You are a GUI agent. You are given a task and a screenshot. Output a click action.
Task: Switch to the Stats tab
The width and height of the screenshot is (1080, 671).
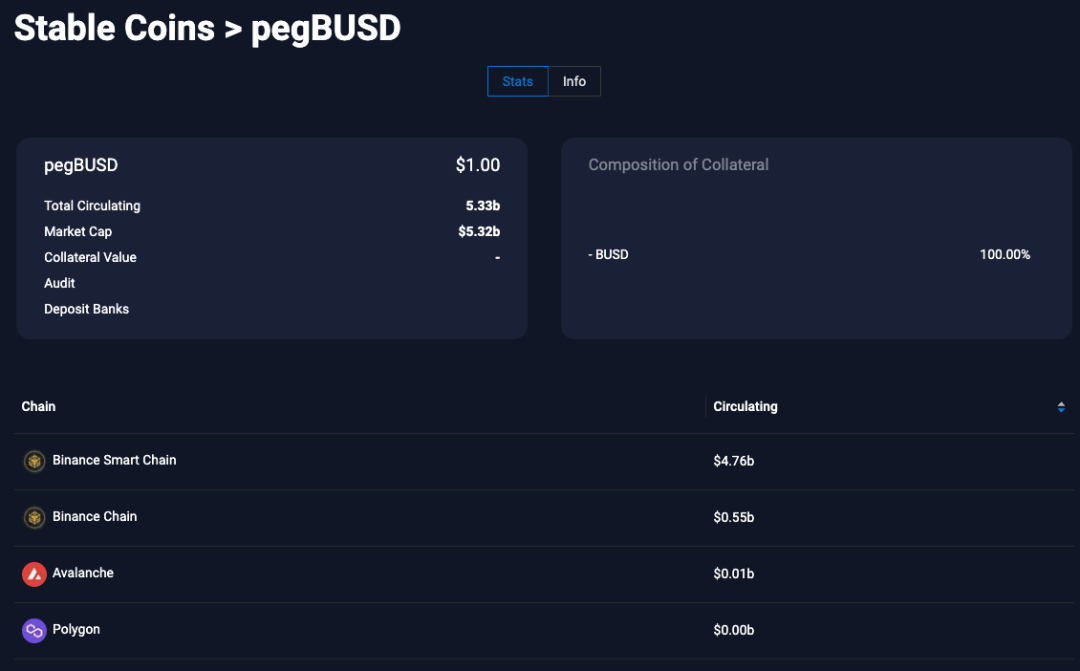point(517,81)
